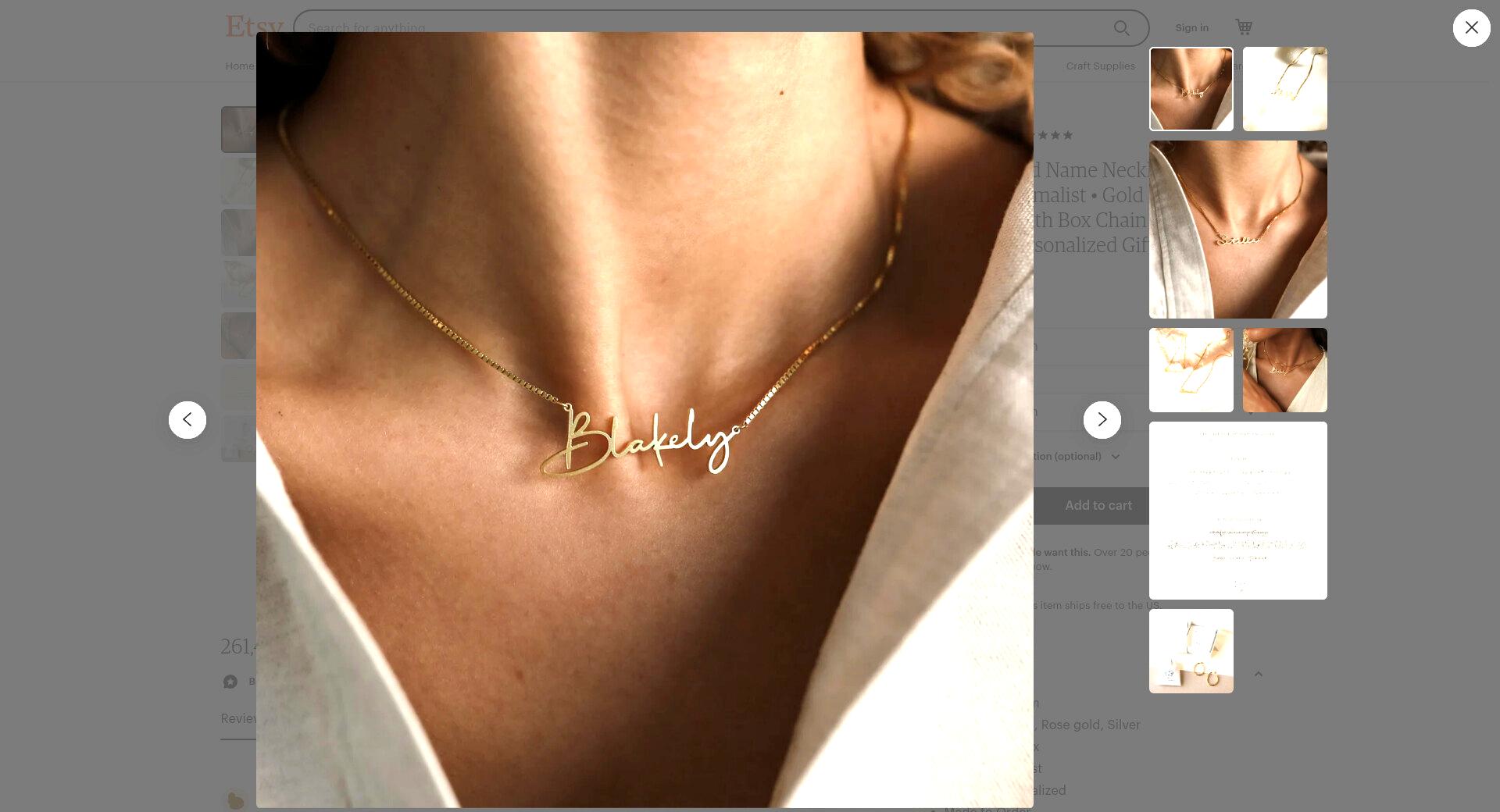Switch to the Reviews tab
Screen dimensions: 1500x812
238,719
